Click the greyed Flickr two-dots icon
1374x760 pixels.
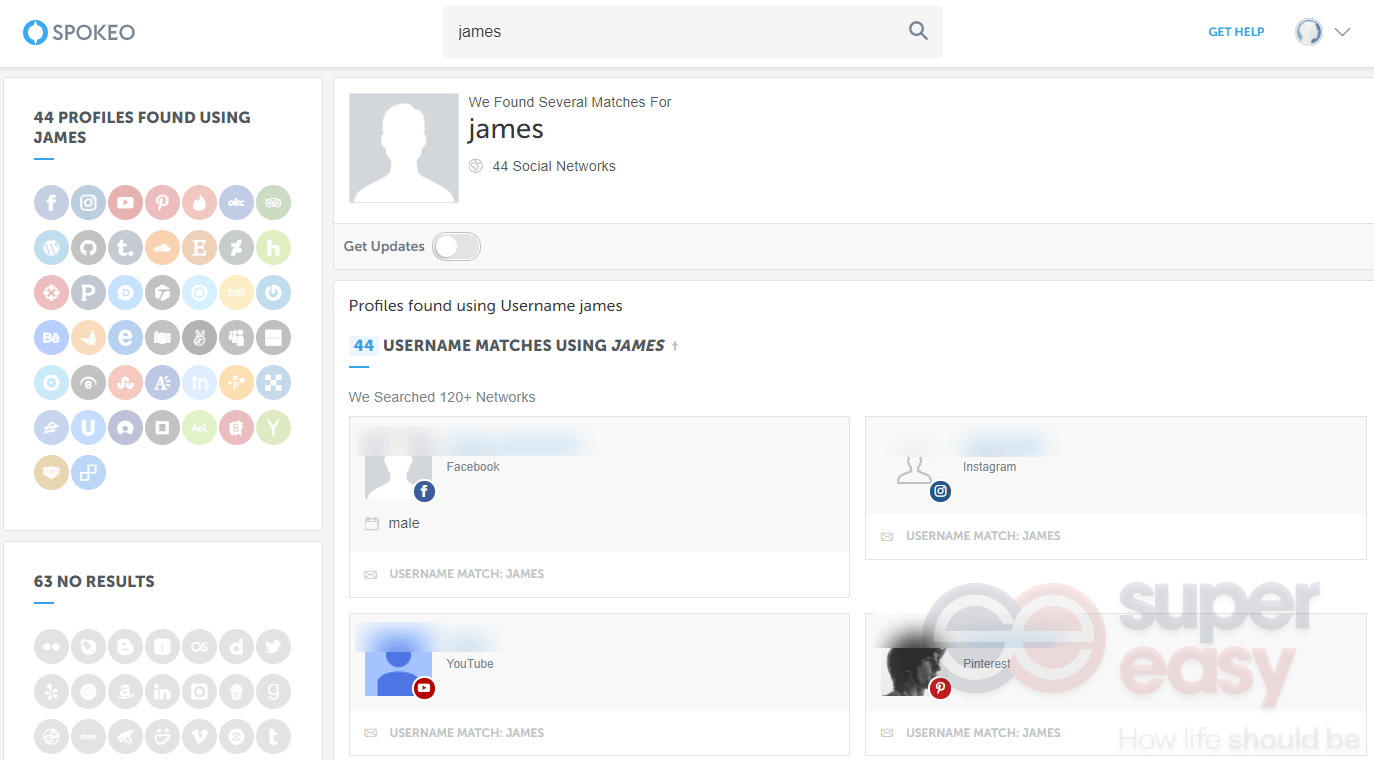[x=51, y=647]
